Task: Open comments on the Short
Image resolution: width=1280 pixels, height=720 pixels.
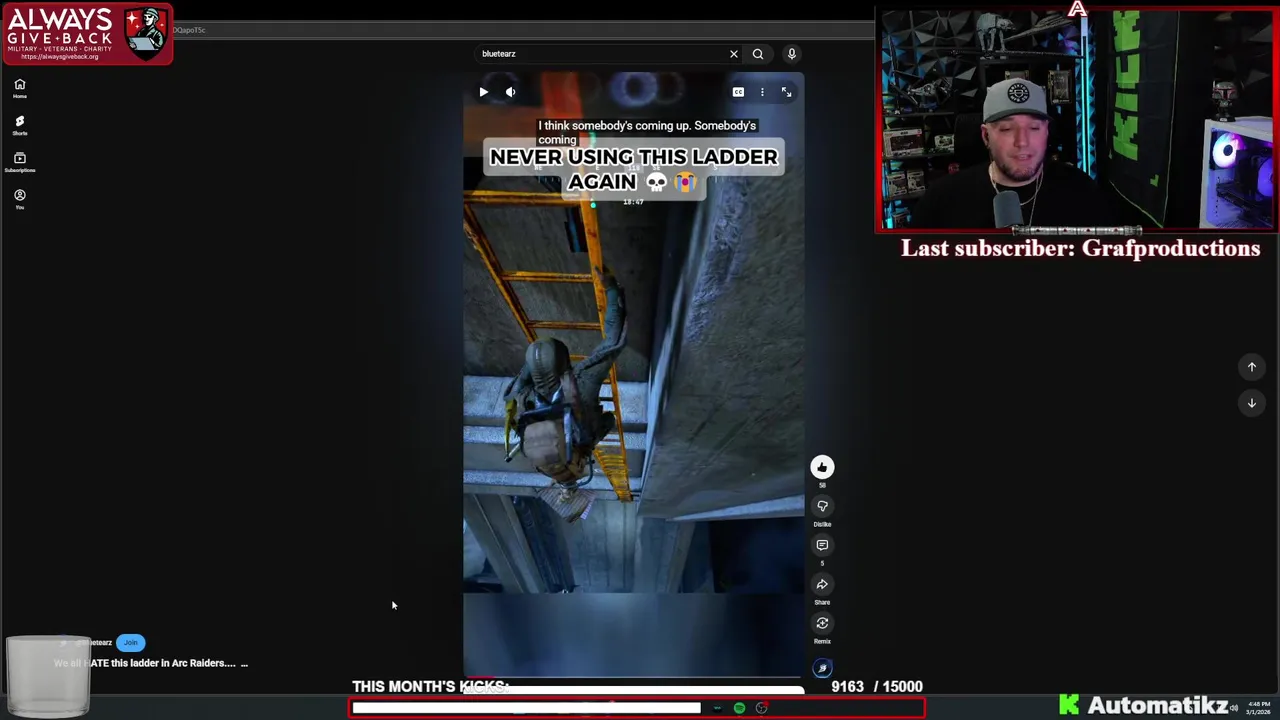Action: click(x=822, y=545)
